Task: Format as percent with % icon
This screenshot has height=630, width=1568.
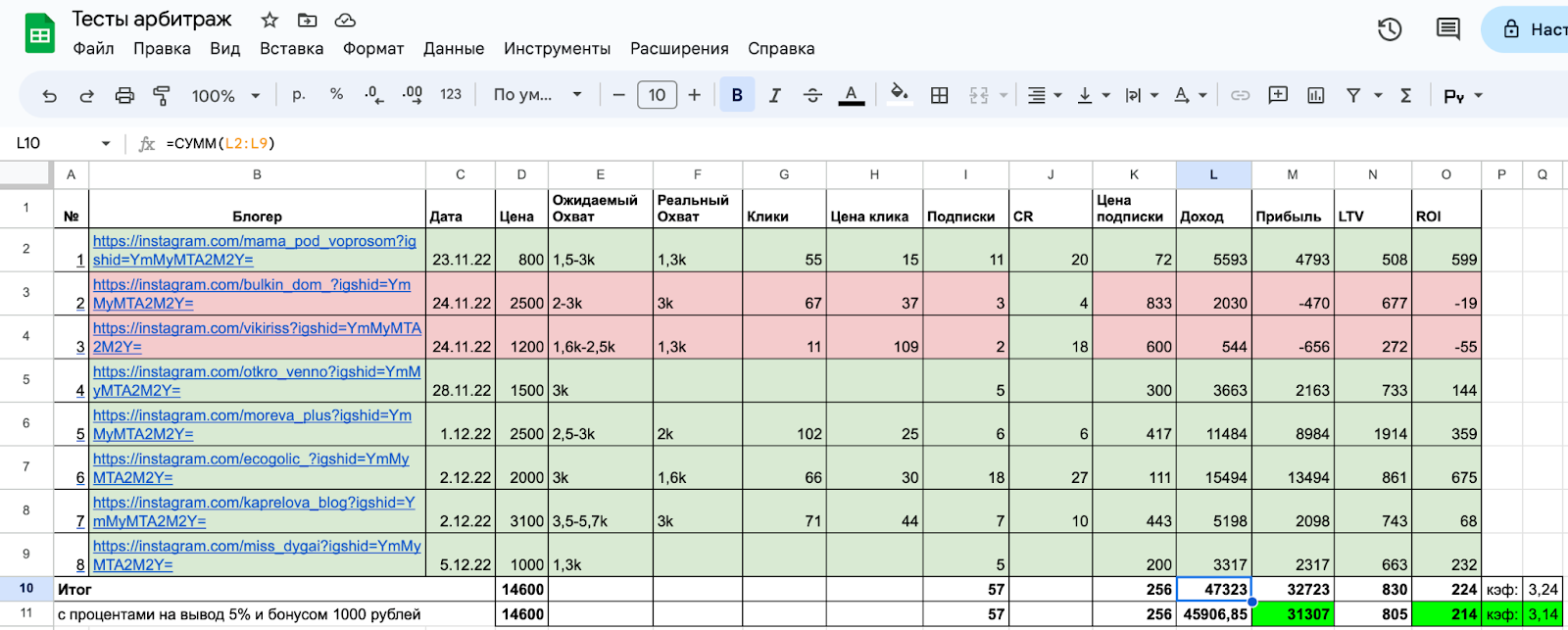Action: point(336,94)
